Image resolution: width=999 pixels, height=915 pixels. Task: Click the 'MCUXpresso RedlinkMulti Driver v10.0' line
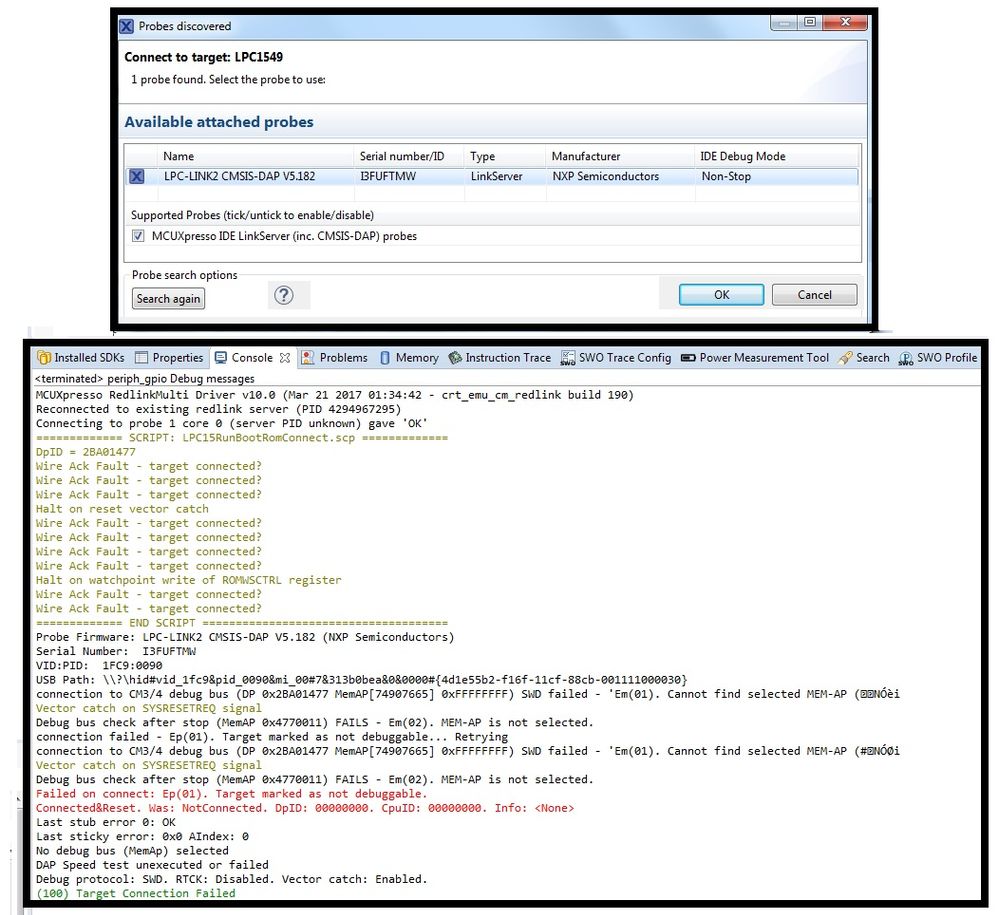pos(334,394)
